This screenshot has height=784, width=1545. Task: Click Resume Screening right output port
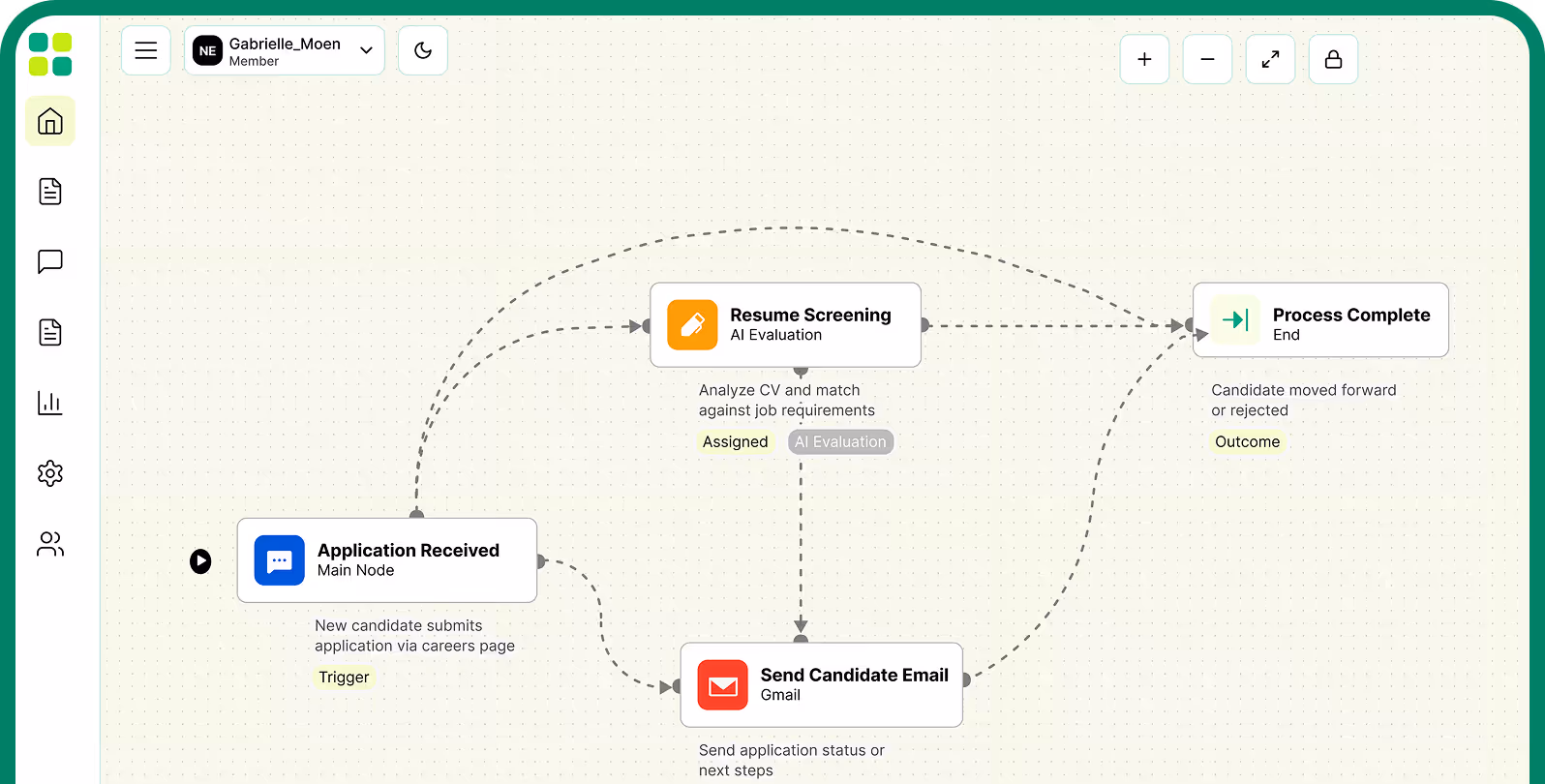[924, 325]
